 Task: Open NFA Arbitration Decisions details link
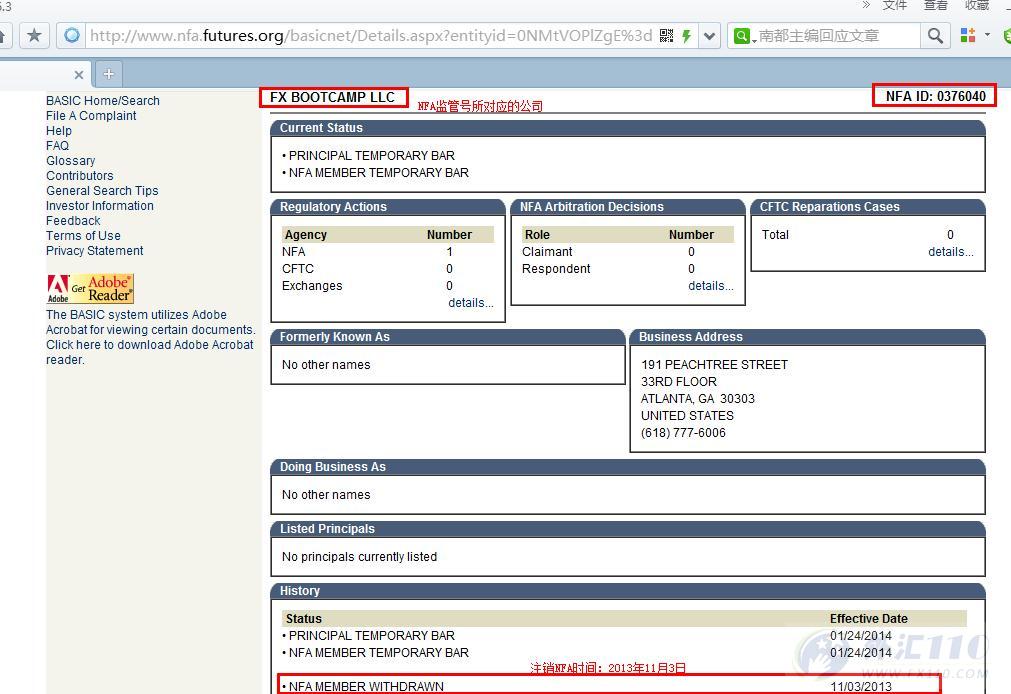(x=711, y=286)
